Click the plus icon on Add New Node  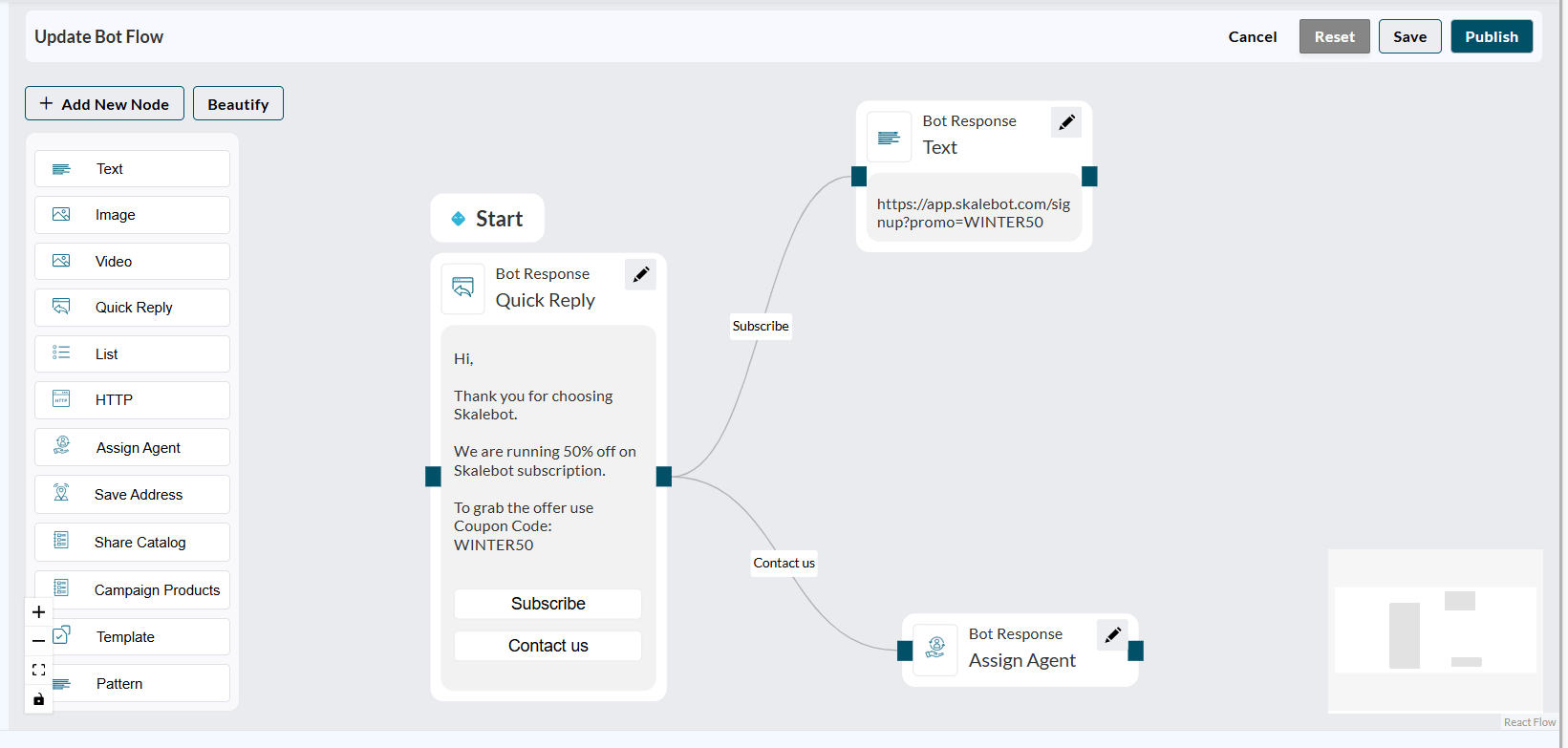(x=46, y=103)
